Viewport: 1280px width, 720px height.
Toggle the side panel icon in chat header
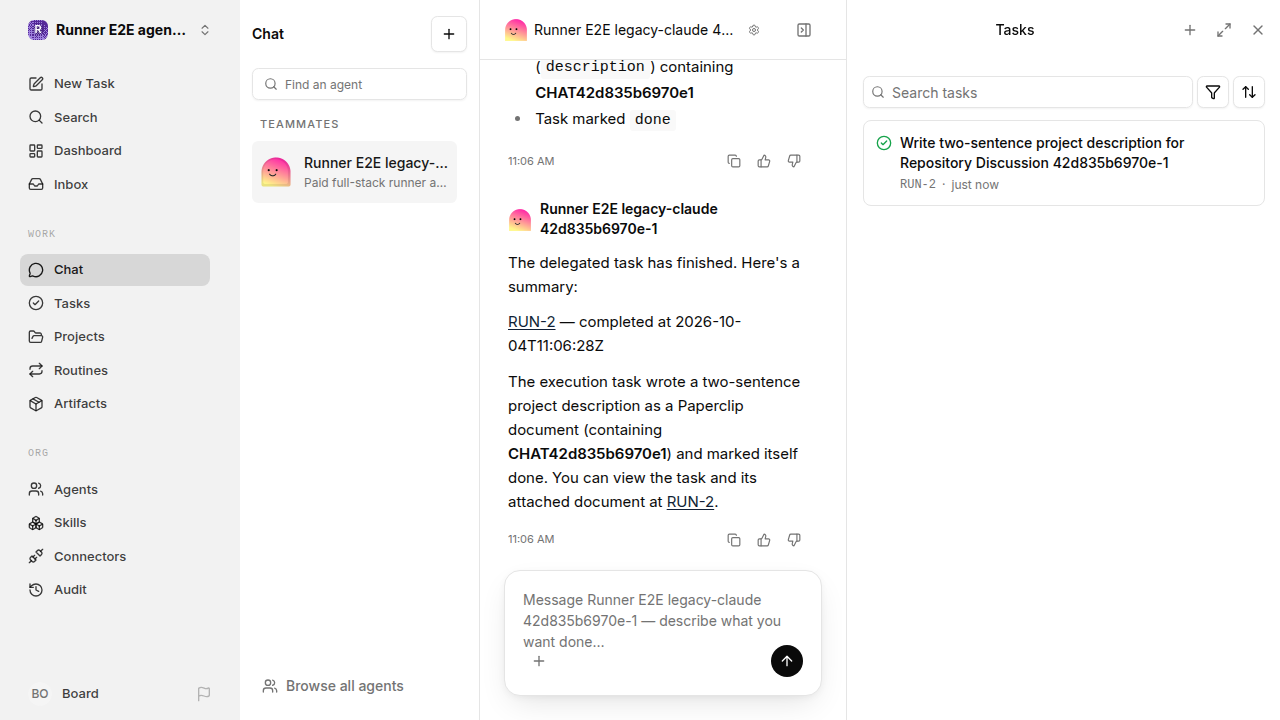[804, 30]
